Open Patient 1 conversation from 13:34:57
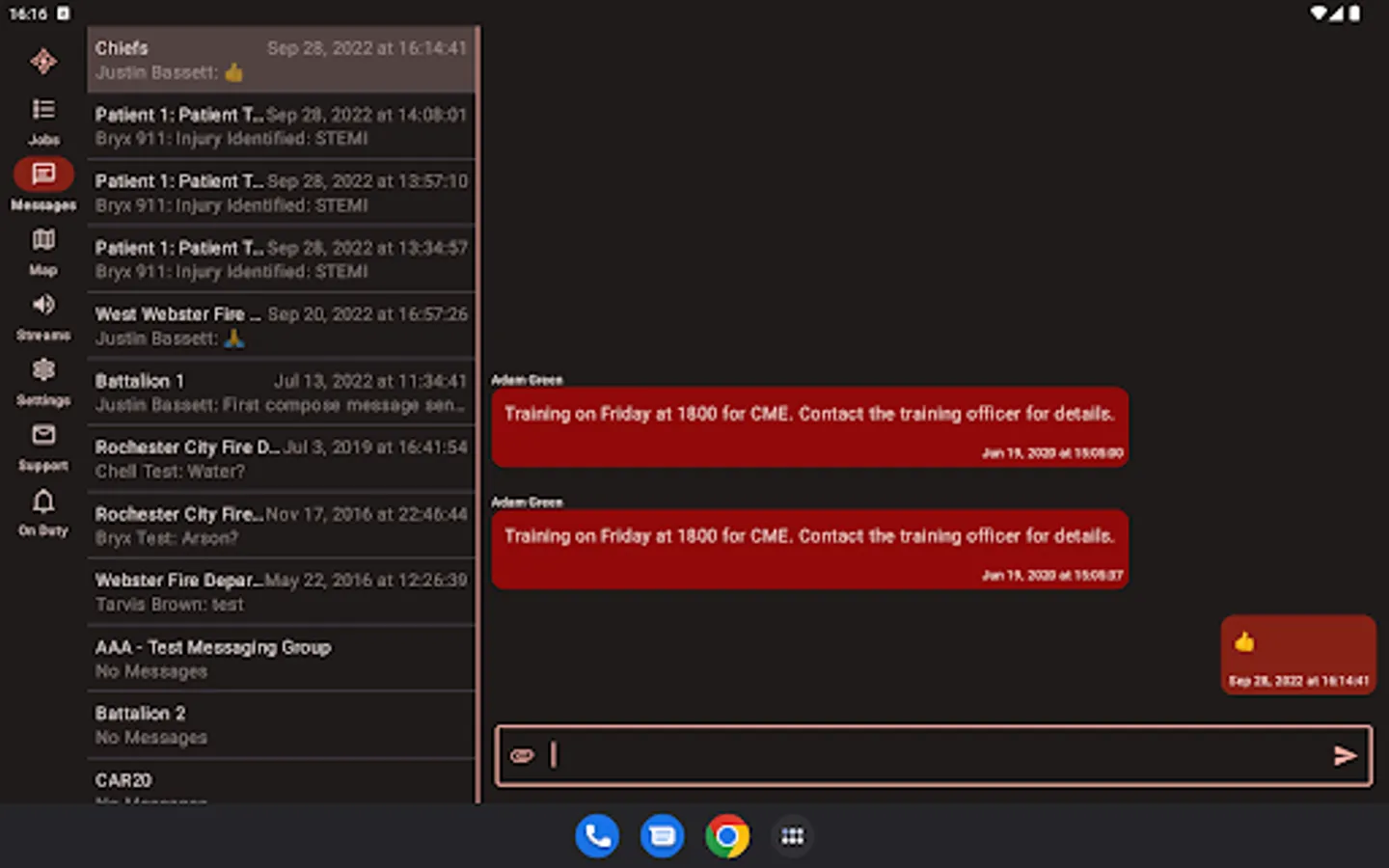 point(281,259)
